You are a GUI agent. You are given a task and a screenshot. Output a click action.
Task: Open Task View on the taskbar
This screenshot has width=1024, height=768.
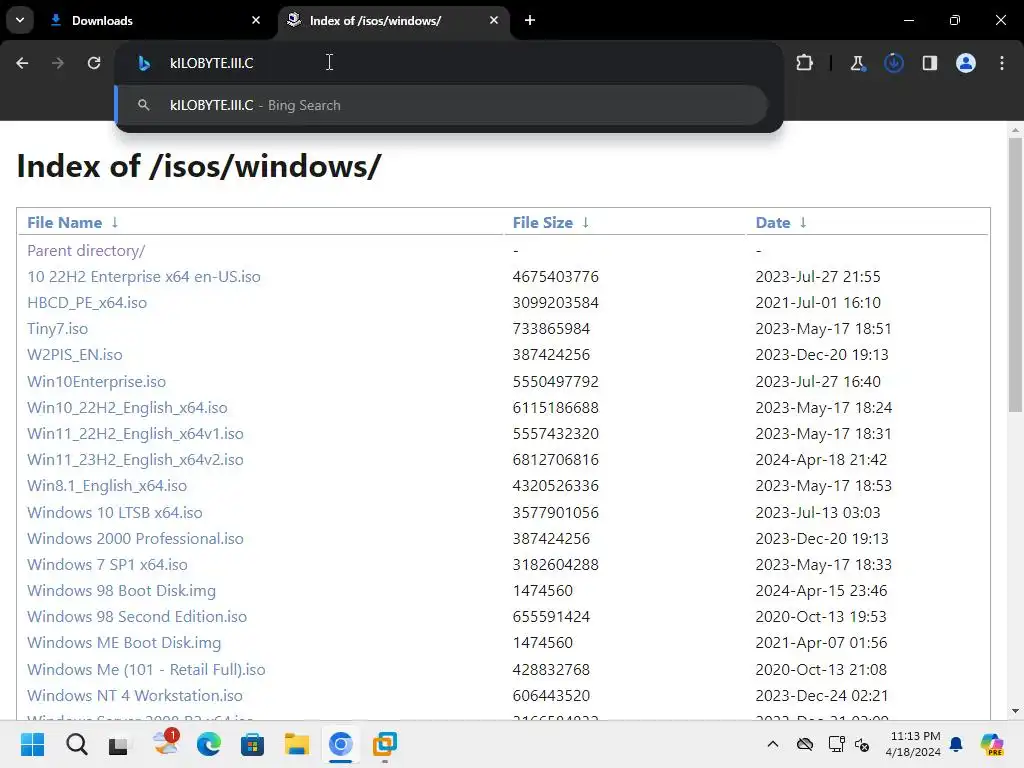click(x=119, y=744)
